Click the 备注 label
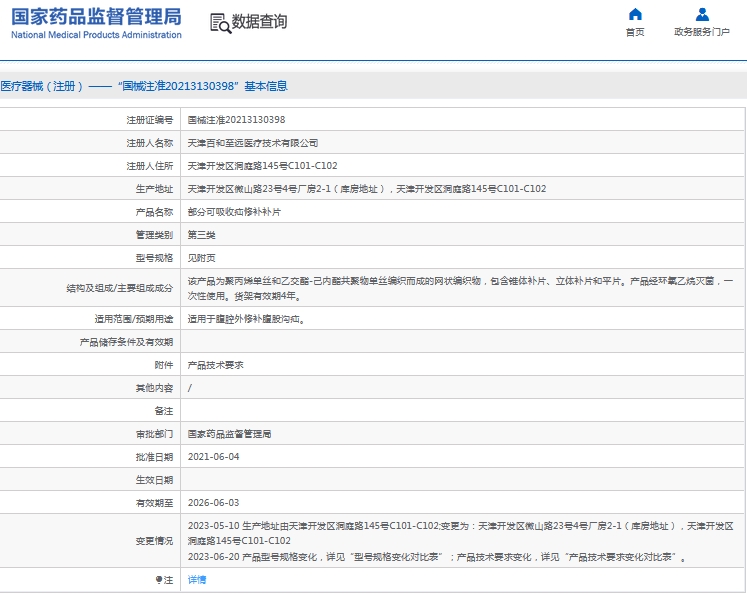 tap(164, 411)
